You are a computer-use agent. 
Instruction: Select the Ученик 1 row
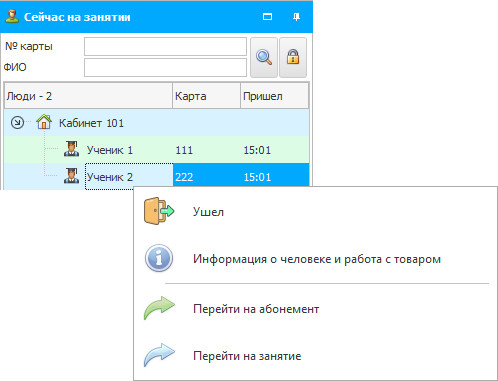pyautogui.click(x=157, y=150)
